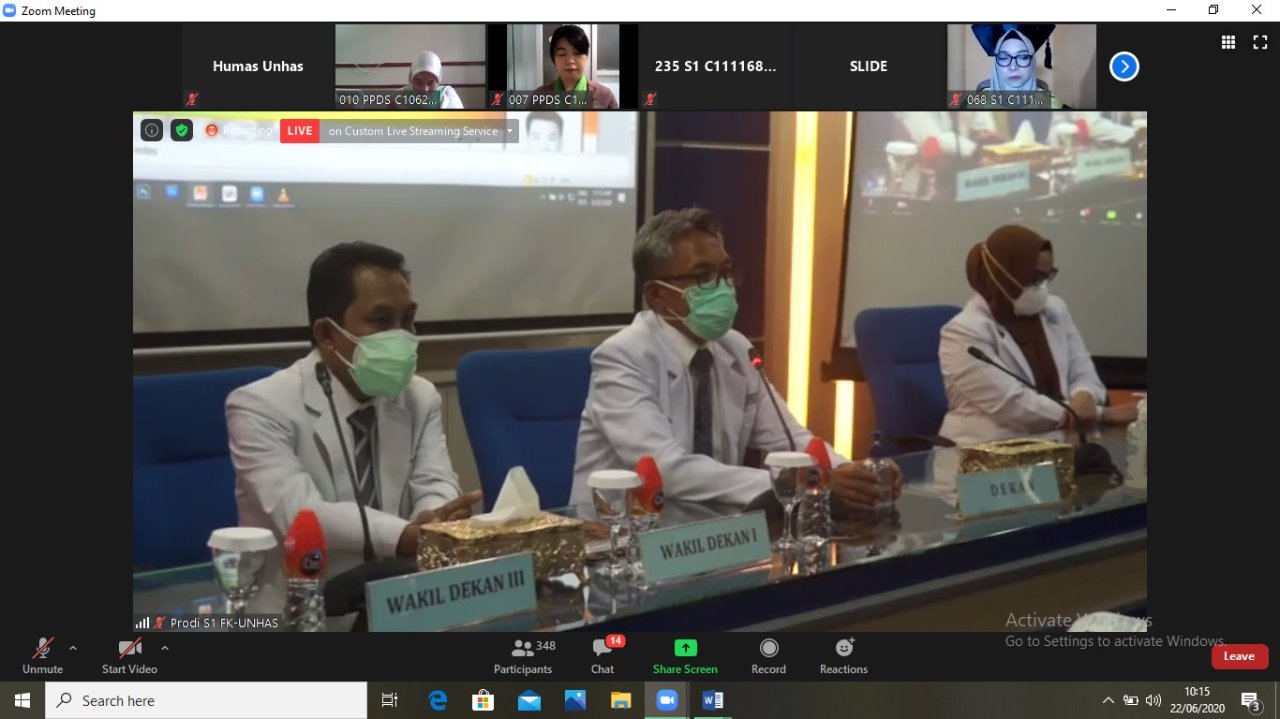Toggle Start Video on
The height and width of the screenshot is (719, 1280).
pos(130,655)
